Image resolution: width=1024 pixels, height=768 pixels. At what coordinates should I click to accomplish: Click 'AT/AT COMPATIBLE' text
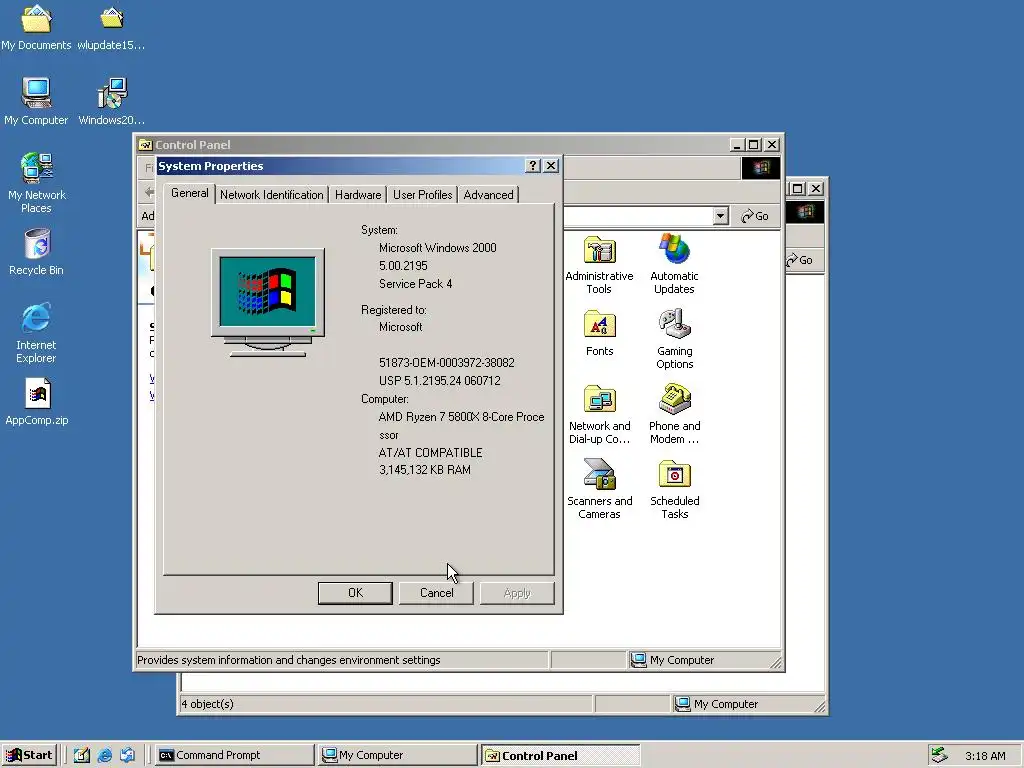430,453
